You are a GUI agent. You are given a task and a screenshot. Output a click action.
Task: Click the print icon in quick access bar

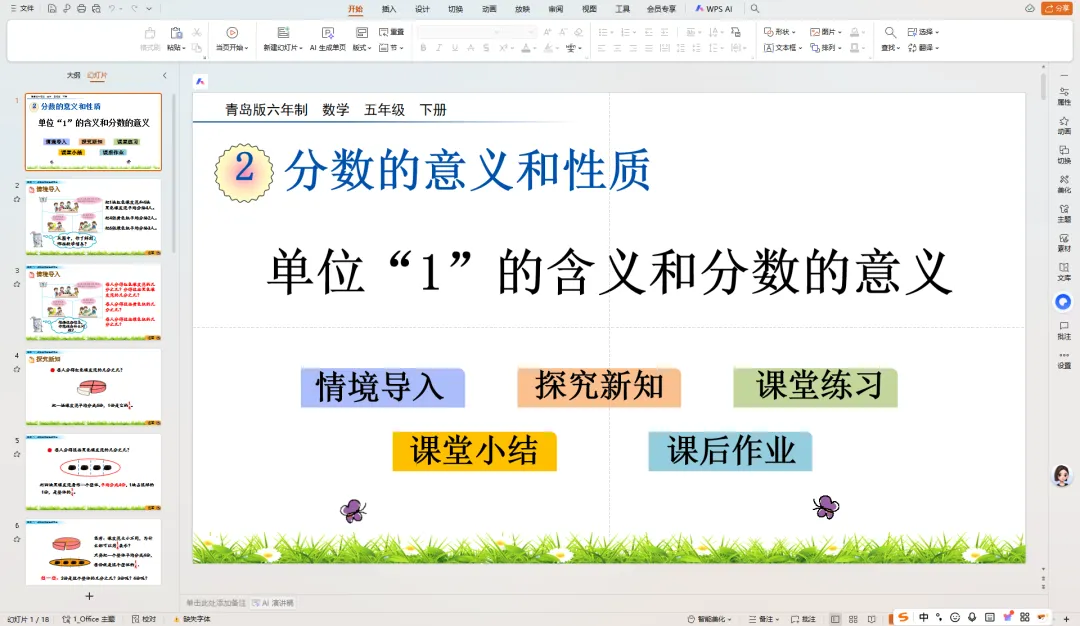(81, 8)
